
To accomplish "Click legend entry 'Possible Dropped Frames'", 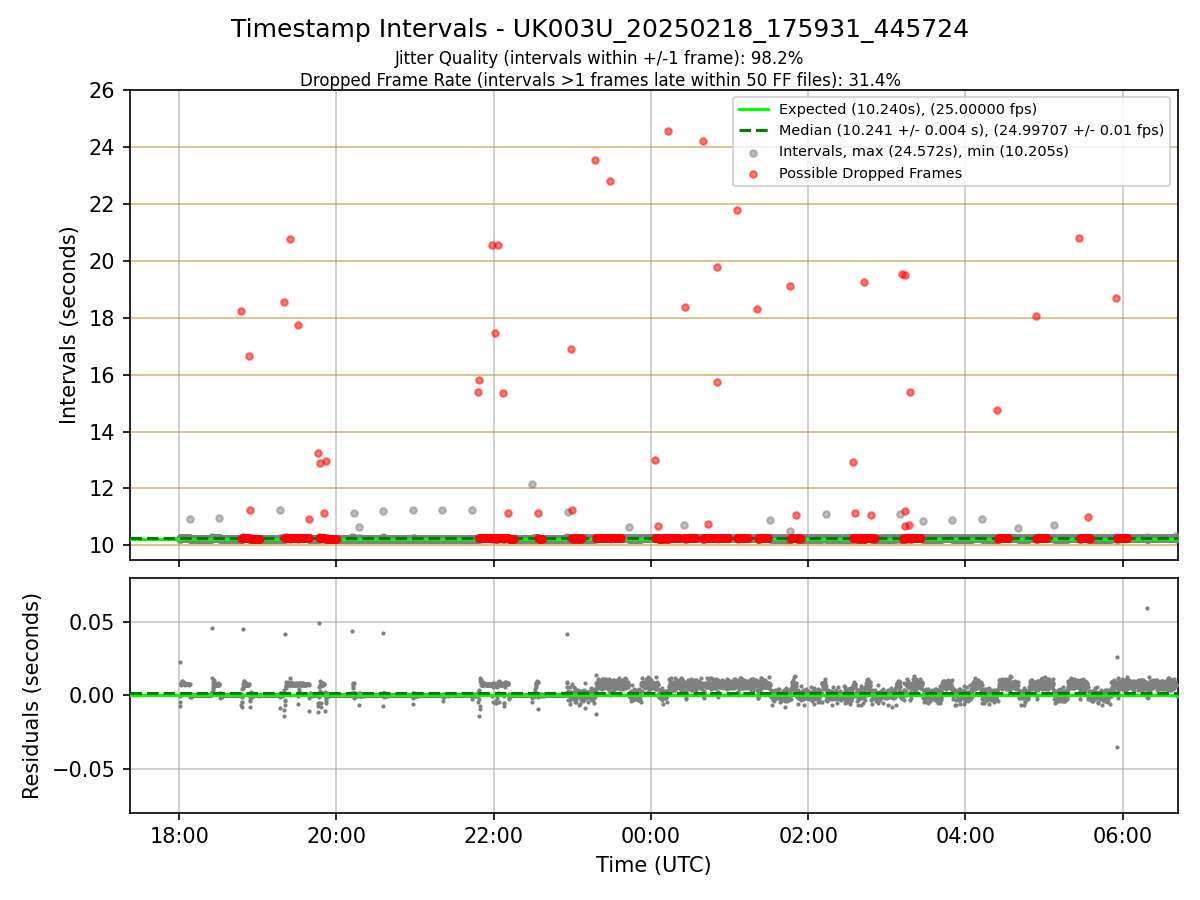I will click(x=870, y=173).
